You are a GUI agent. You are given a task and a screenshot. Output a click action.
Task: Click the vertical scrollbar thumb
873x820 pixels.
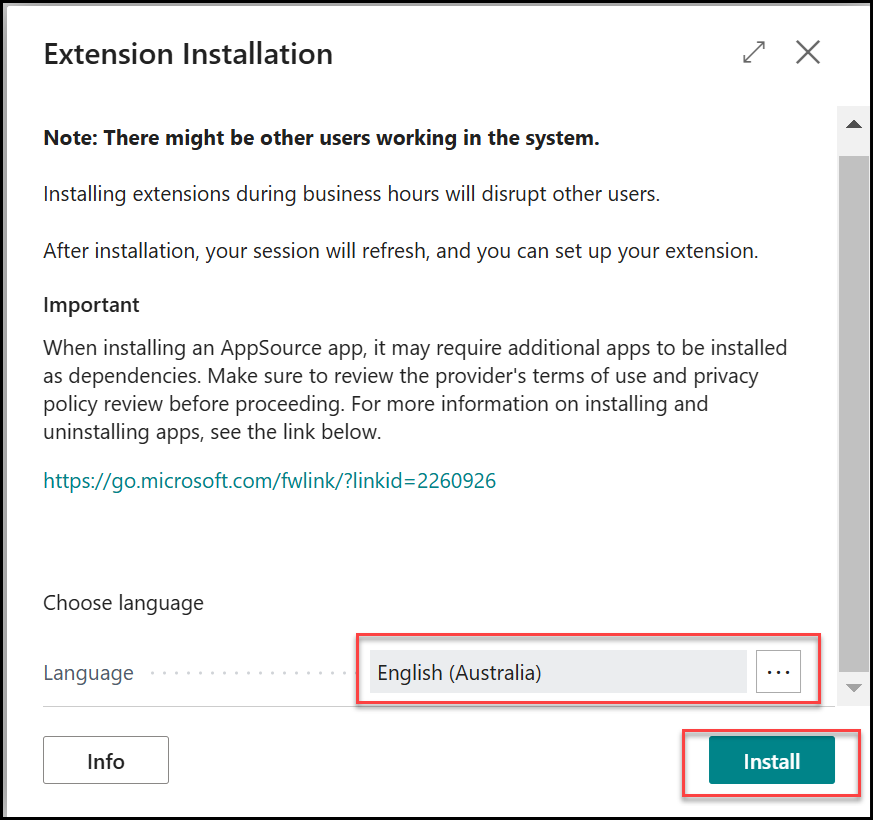point(854,400)
